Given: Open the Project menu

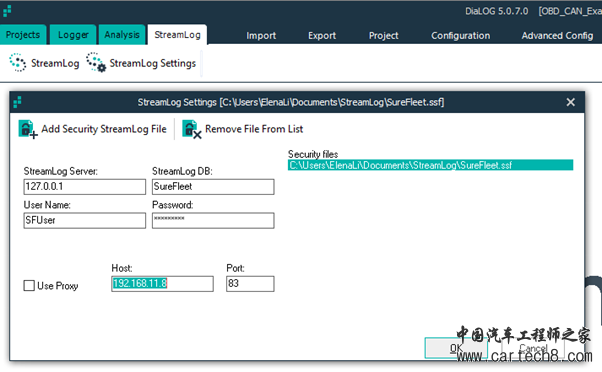Looking at the screenshot, I should (384, 36).
